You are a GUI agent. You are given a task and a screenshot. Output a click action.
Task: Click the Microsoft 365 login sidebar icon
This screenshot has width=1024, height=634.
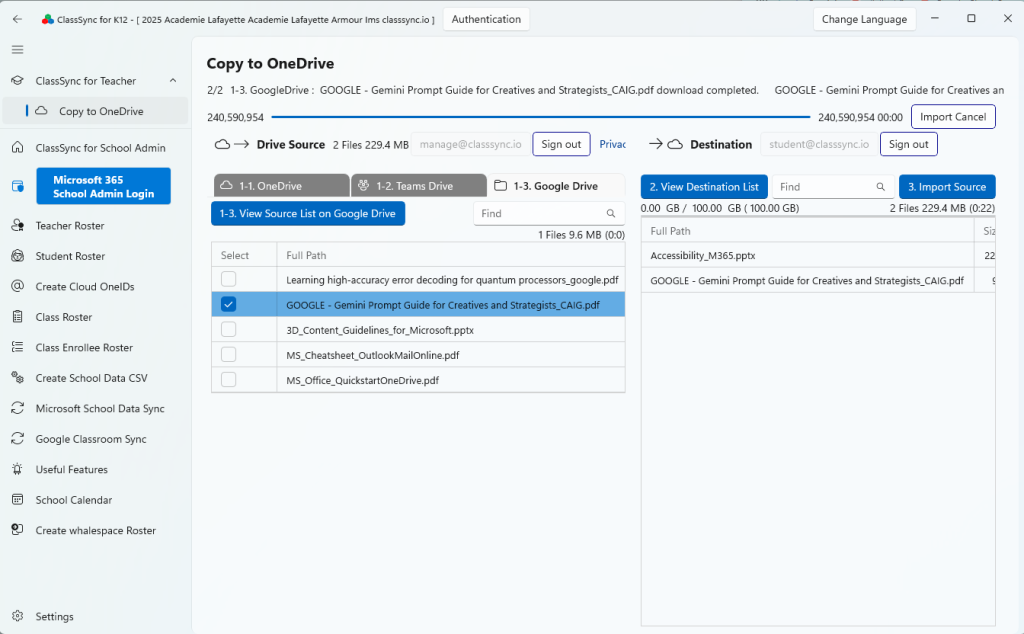[x=18, y=186]
